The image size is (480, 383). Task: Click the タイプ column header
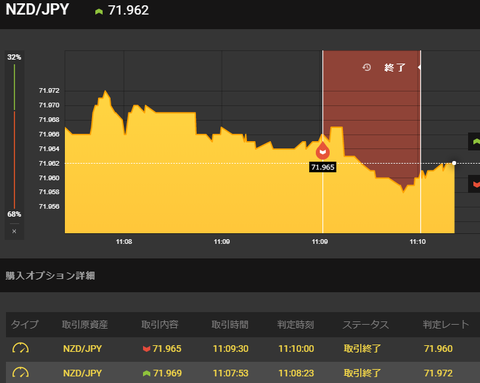pyautogui.click(x=25, y=324)
